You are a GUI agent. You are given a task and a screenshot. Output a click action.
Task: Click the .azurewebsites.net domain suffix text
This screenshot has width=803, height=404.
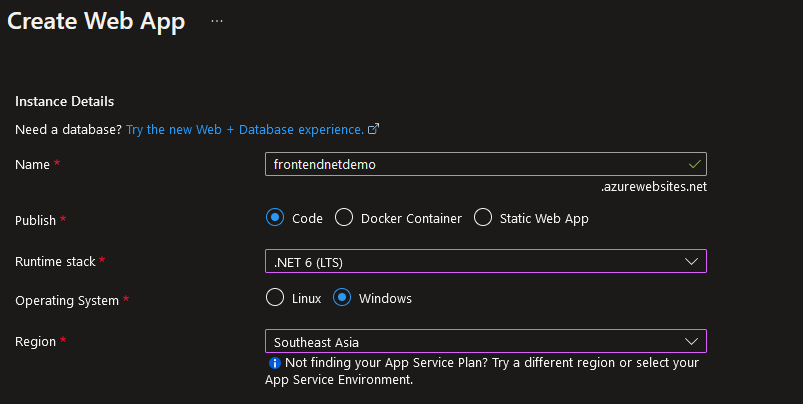pyautogui.click(x=654, y=186)
